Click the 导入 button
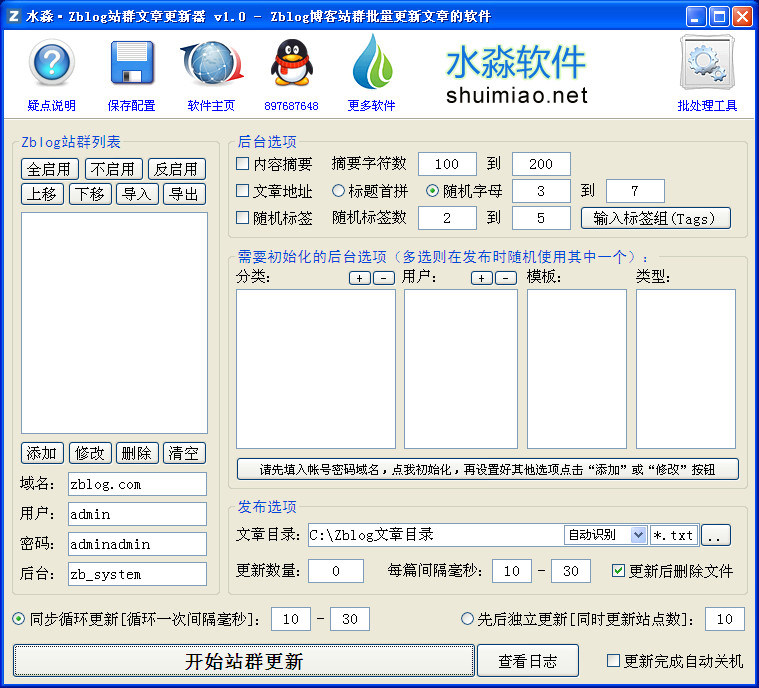 click(137, 194)
